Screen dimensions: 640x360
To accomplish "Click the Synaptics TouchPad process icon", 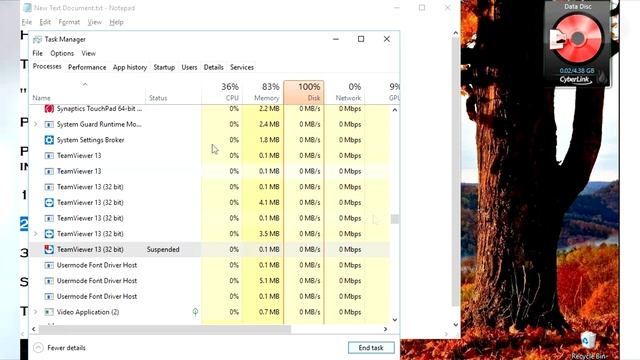I will coord(49,109).
